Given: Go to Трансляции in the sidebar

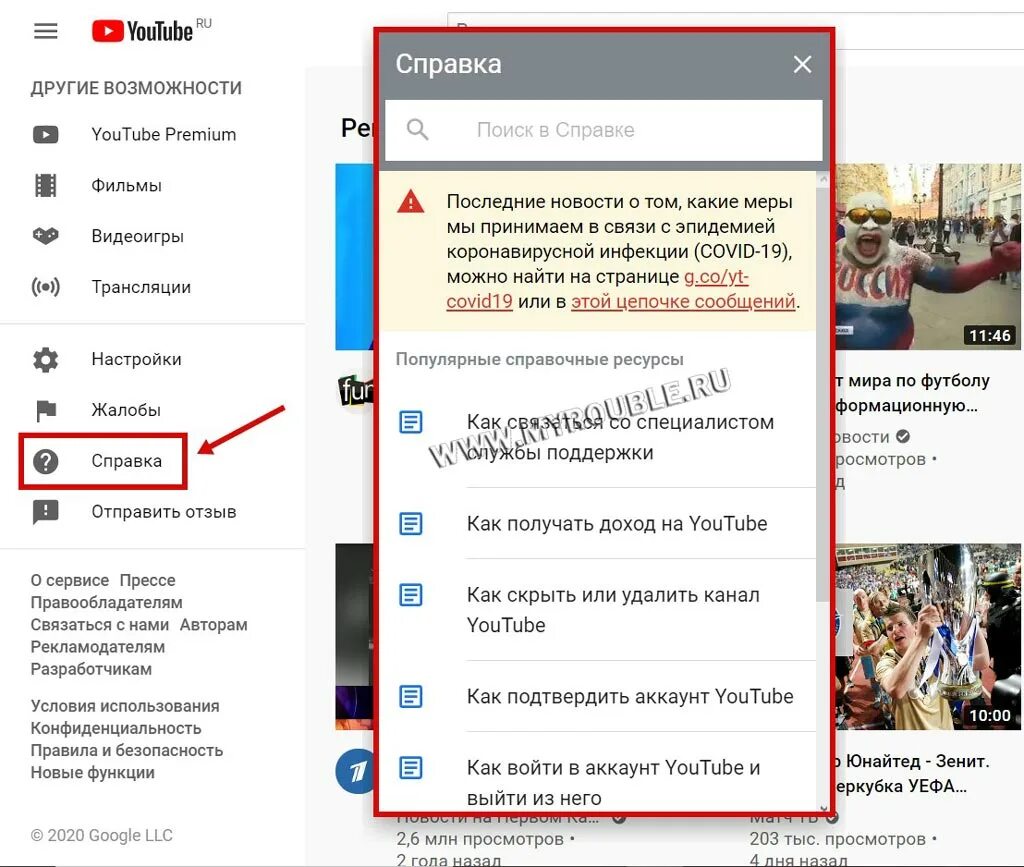Looking at the screenshot, I should click(x=152, y=287).
